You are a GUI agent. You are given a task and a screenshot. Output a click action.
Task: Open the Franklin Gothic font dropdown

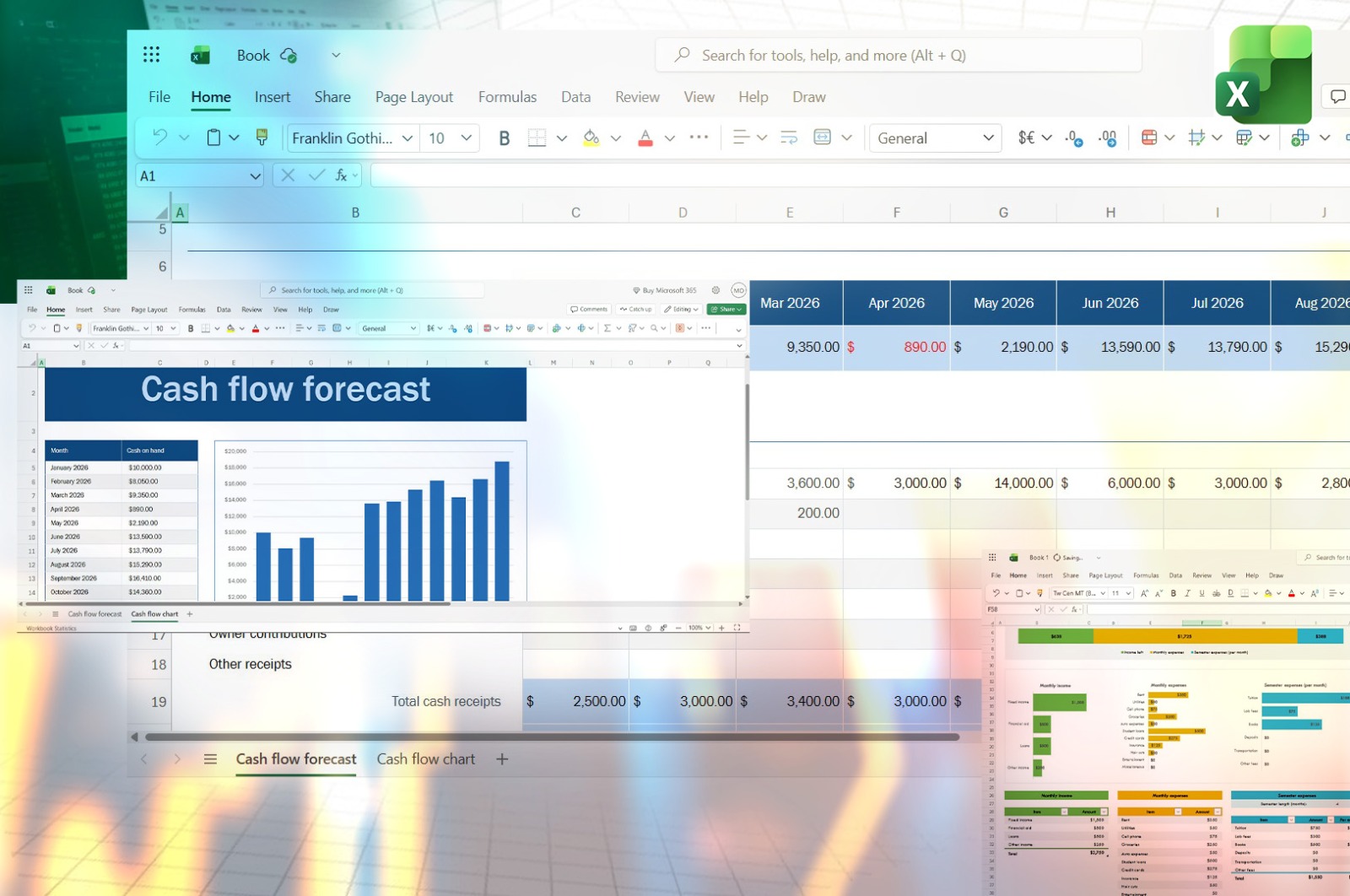pyautogui.click(x=408, y=138)
